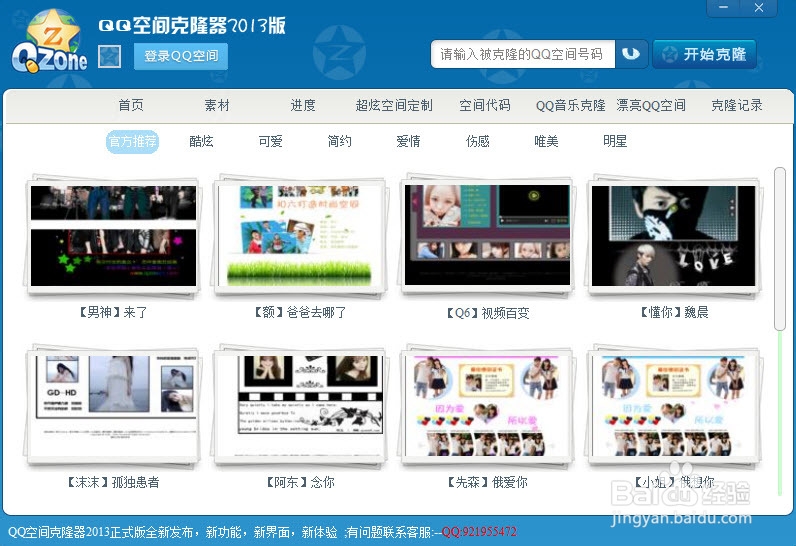This screenshot has width=796, height=546.
Task: Select the 简约 category
Action: click(339, 141)
